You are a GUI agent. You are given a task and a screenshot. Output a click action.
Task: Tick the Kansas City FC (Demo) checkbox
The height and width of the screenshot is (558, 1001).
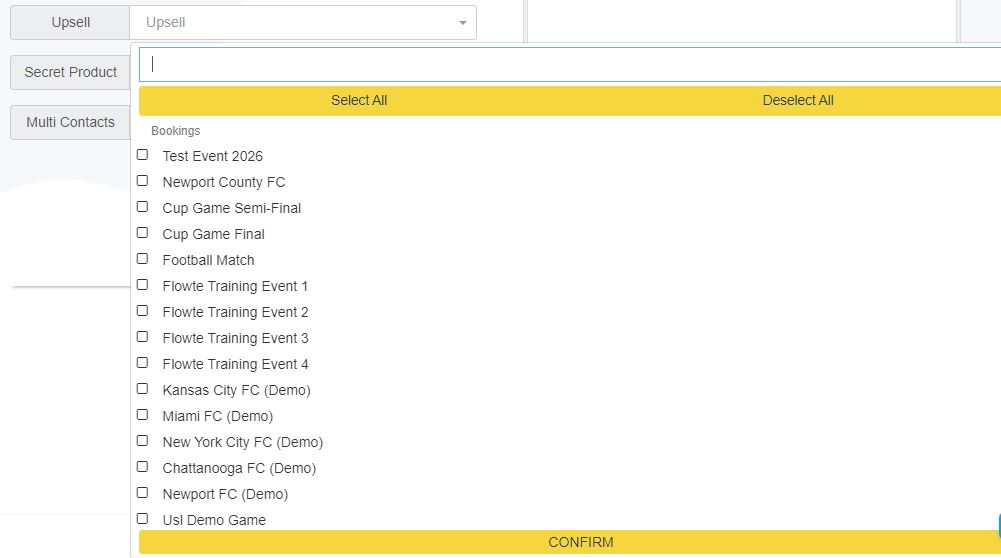142,389
